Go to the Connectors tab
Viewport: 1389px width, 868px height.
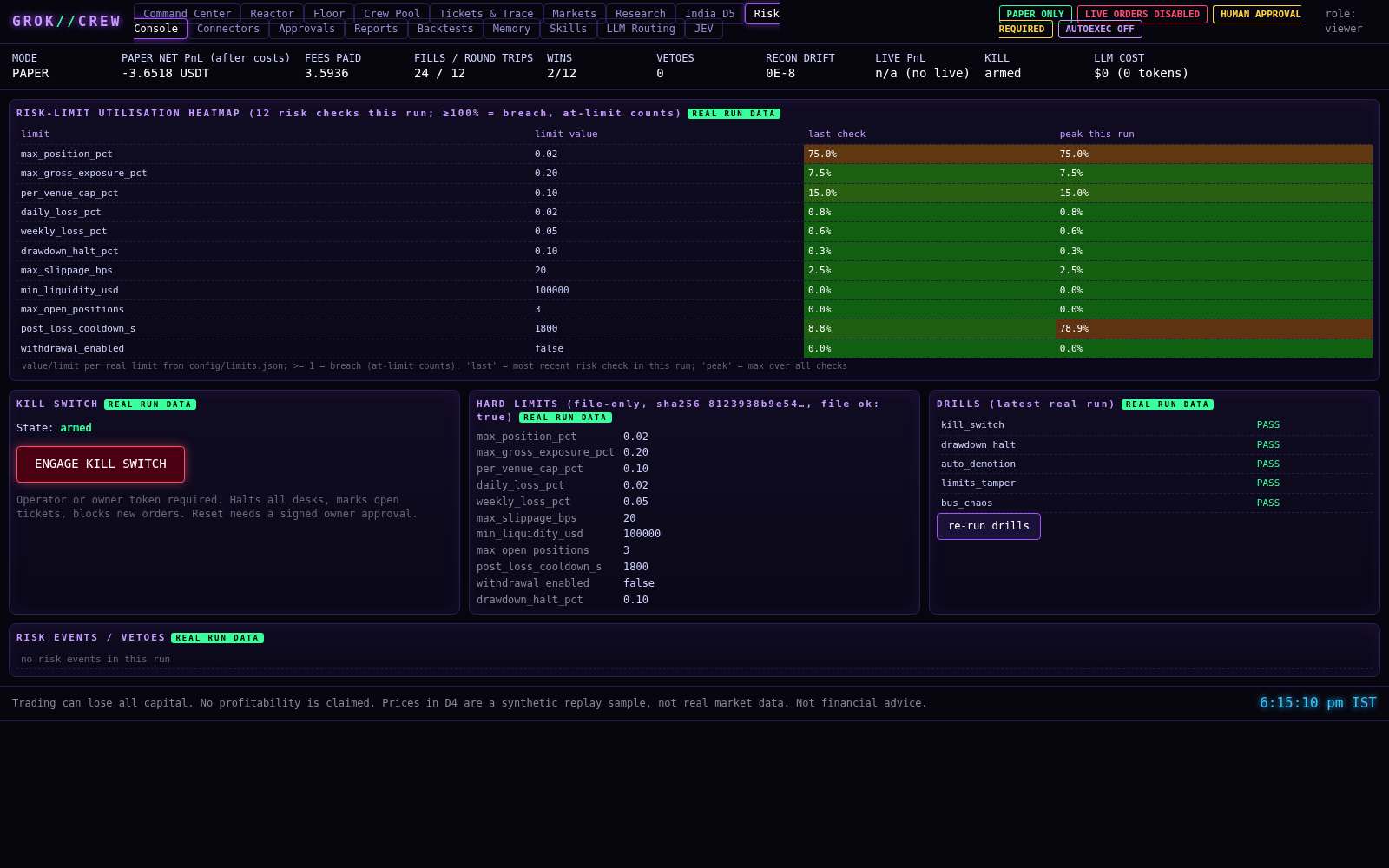point(228,29)
